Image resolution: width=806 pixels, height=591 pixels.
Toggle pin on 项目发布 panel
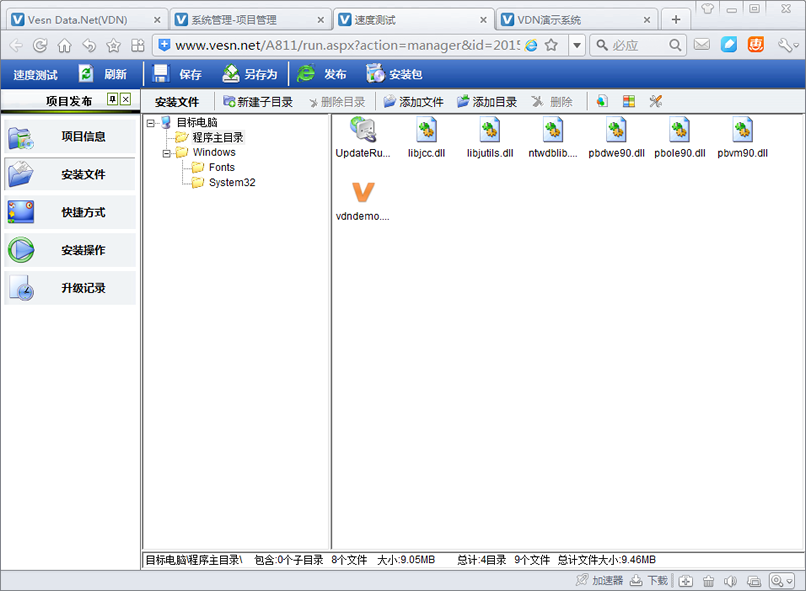point(112,99)
